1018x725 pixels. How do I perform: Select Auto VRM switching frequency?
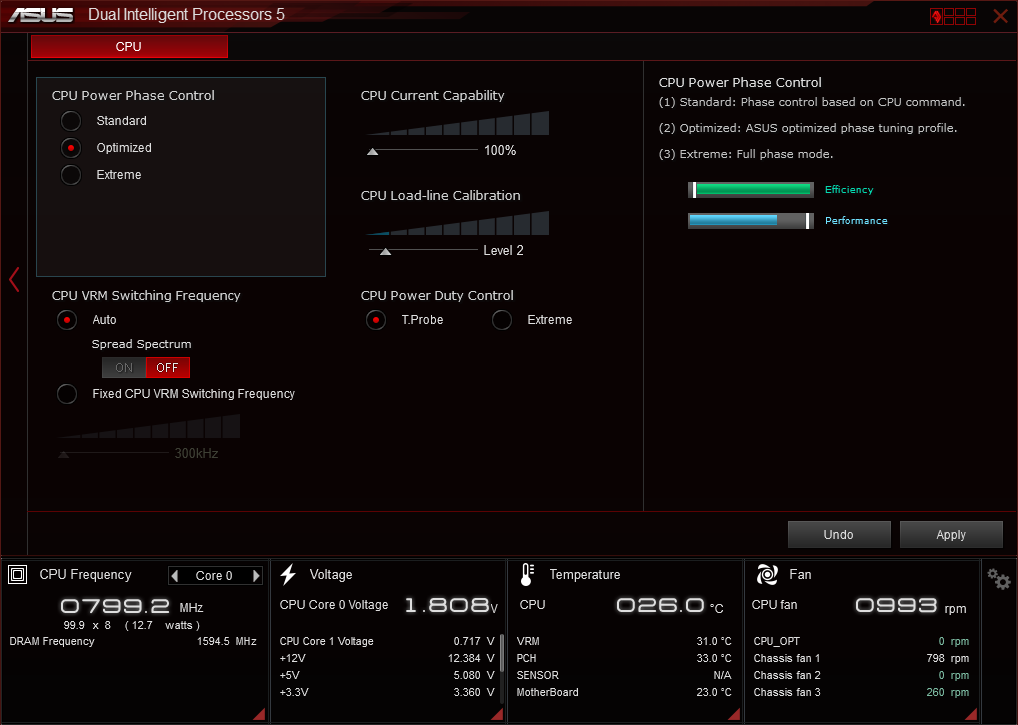(x=67, y=320)
